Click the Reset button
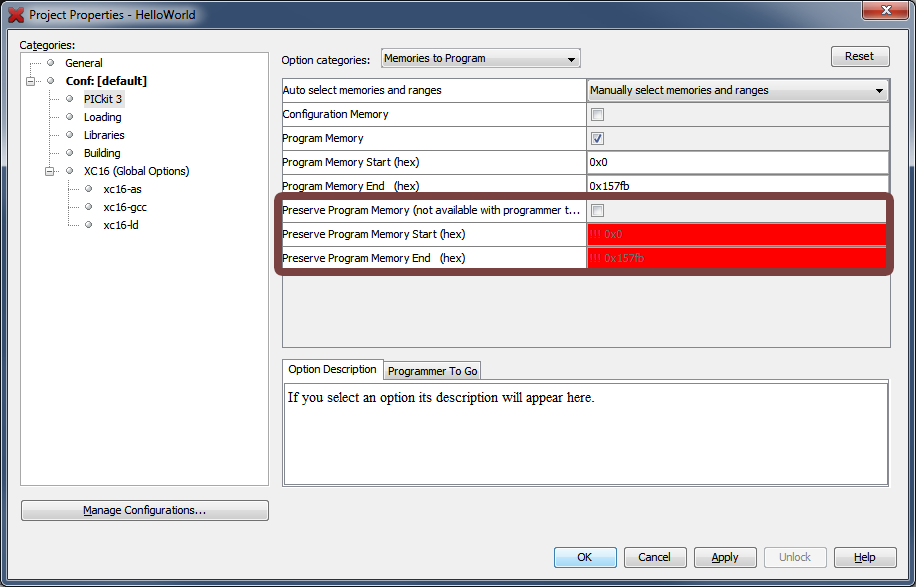Image resolution: width=916 pixels, height=587 pixels. pyautogui.click(x=859, y=57)
